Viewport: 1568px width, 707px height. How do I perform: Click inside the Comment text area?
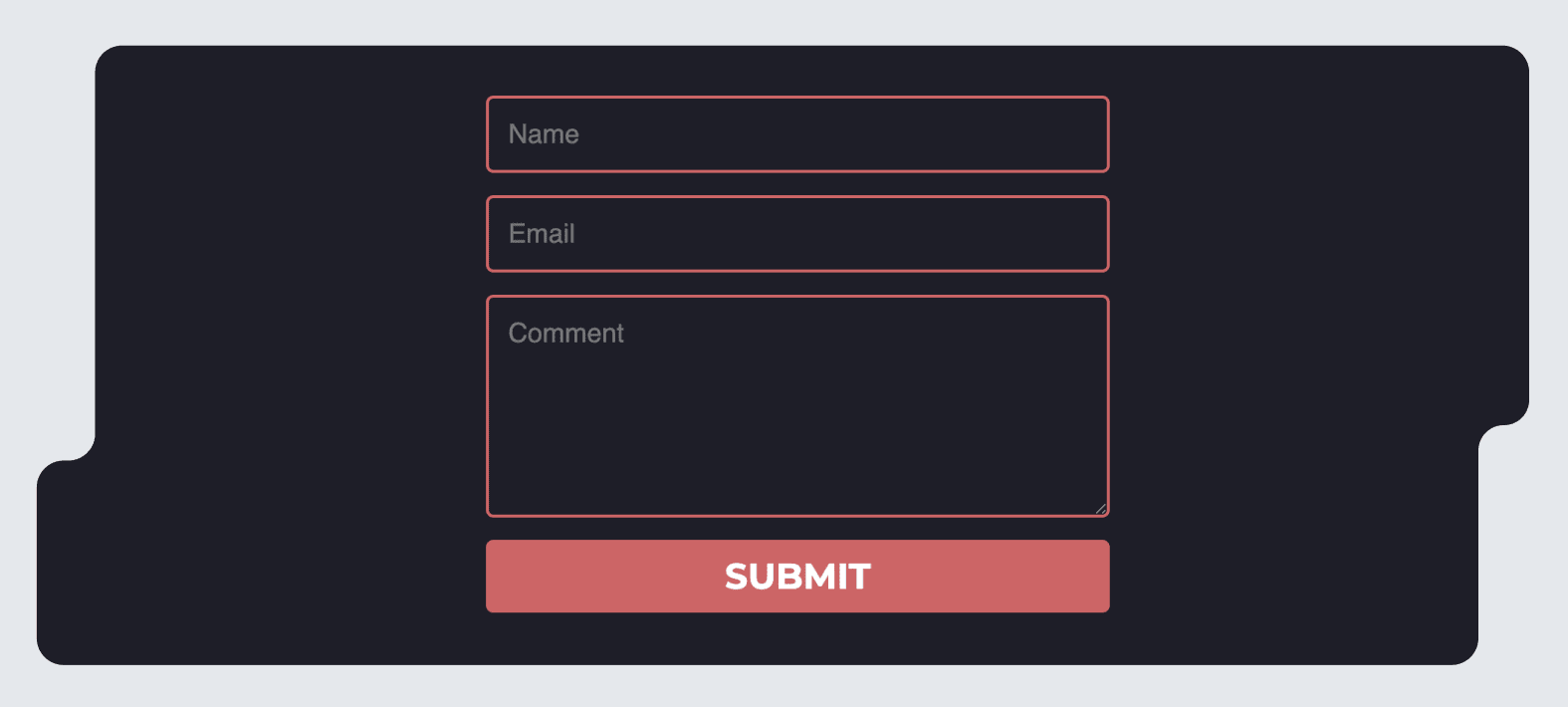coord(796,406)
